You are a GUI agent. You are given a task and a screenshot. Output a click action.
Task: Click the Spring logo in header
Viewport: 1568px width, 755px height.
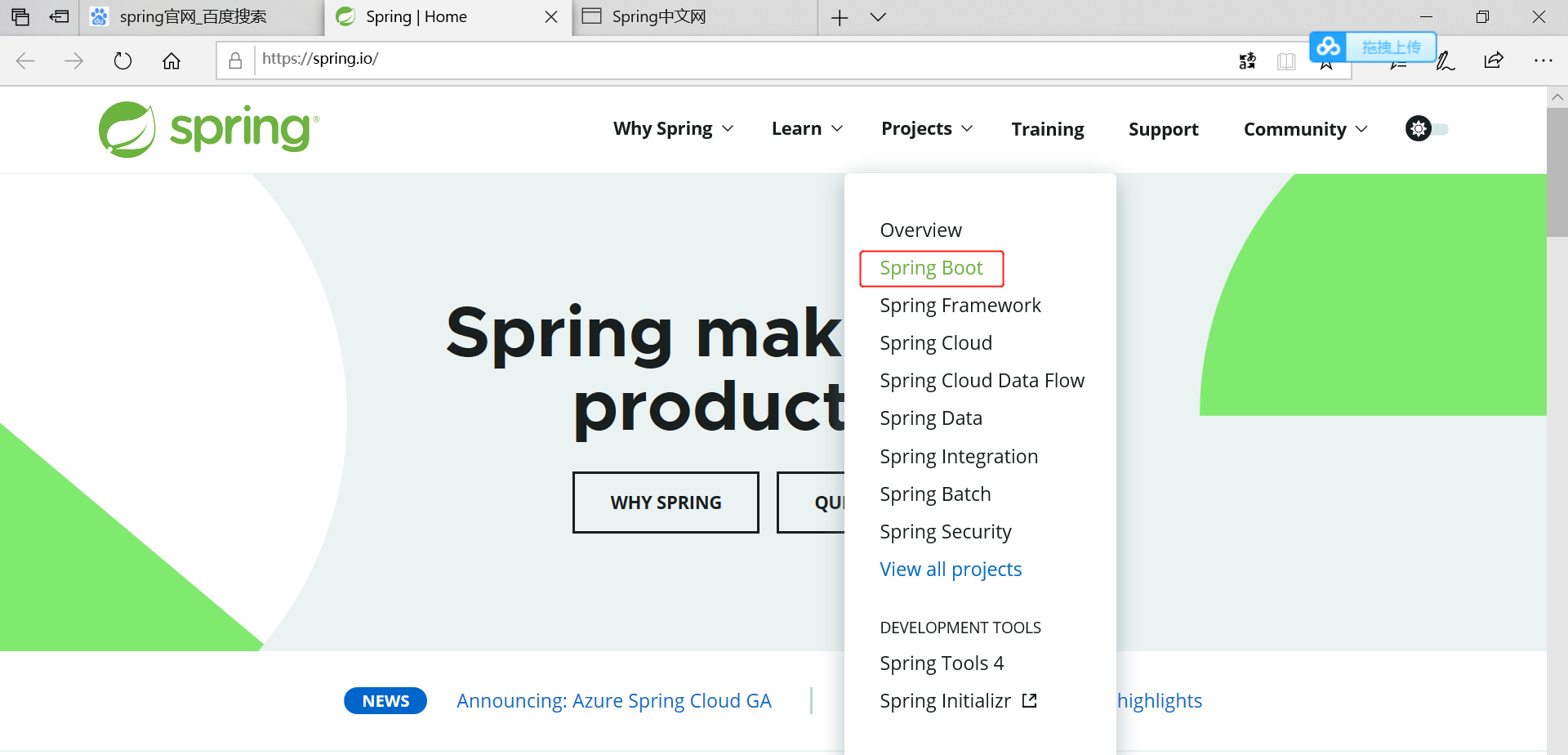[209, 129]
